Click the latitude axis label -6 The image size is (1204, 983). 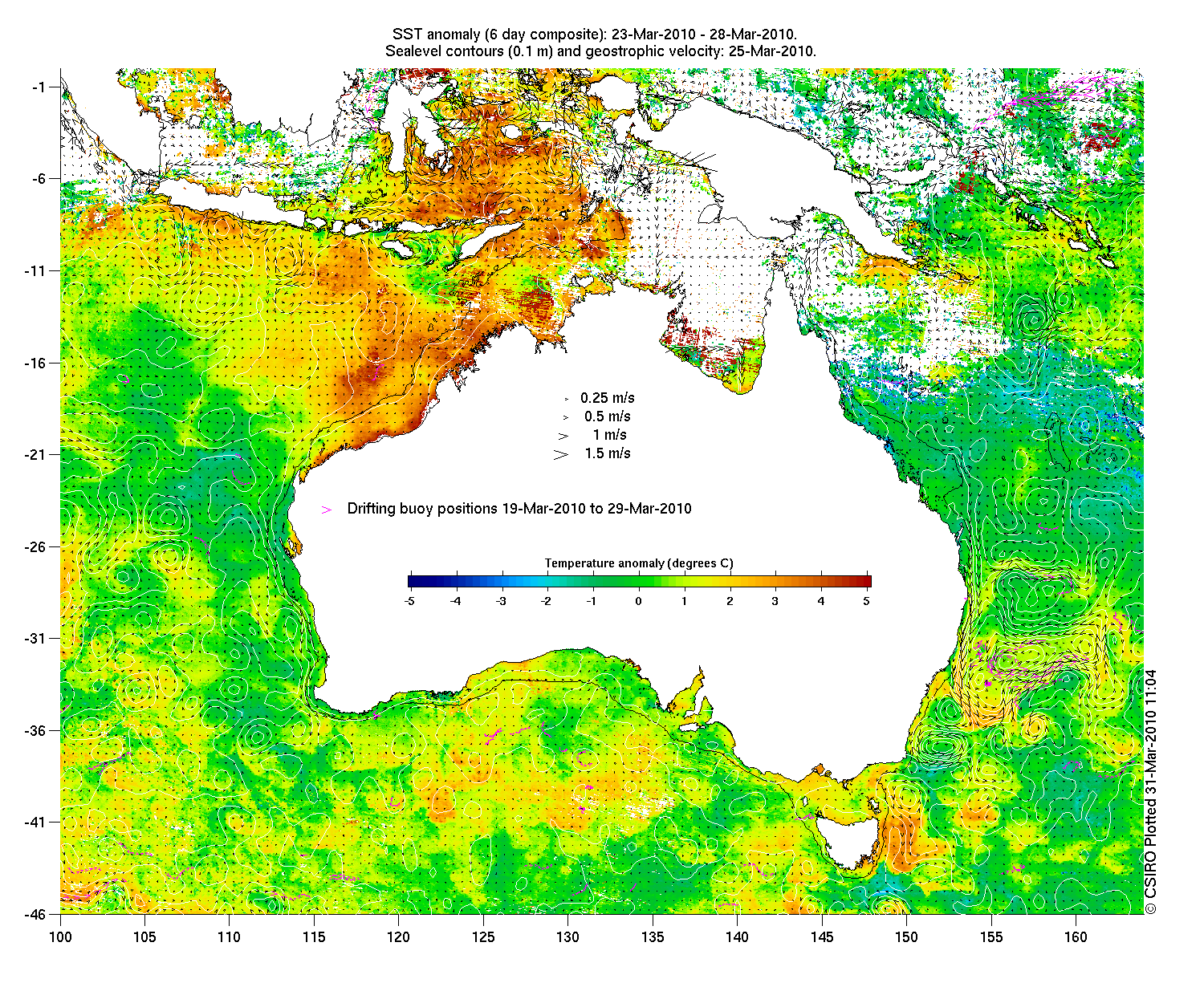click(x=39, y=178)
